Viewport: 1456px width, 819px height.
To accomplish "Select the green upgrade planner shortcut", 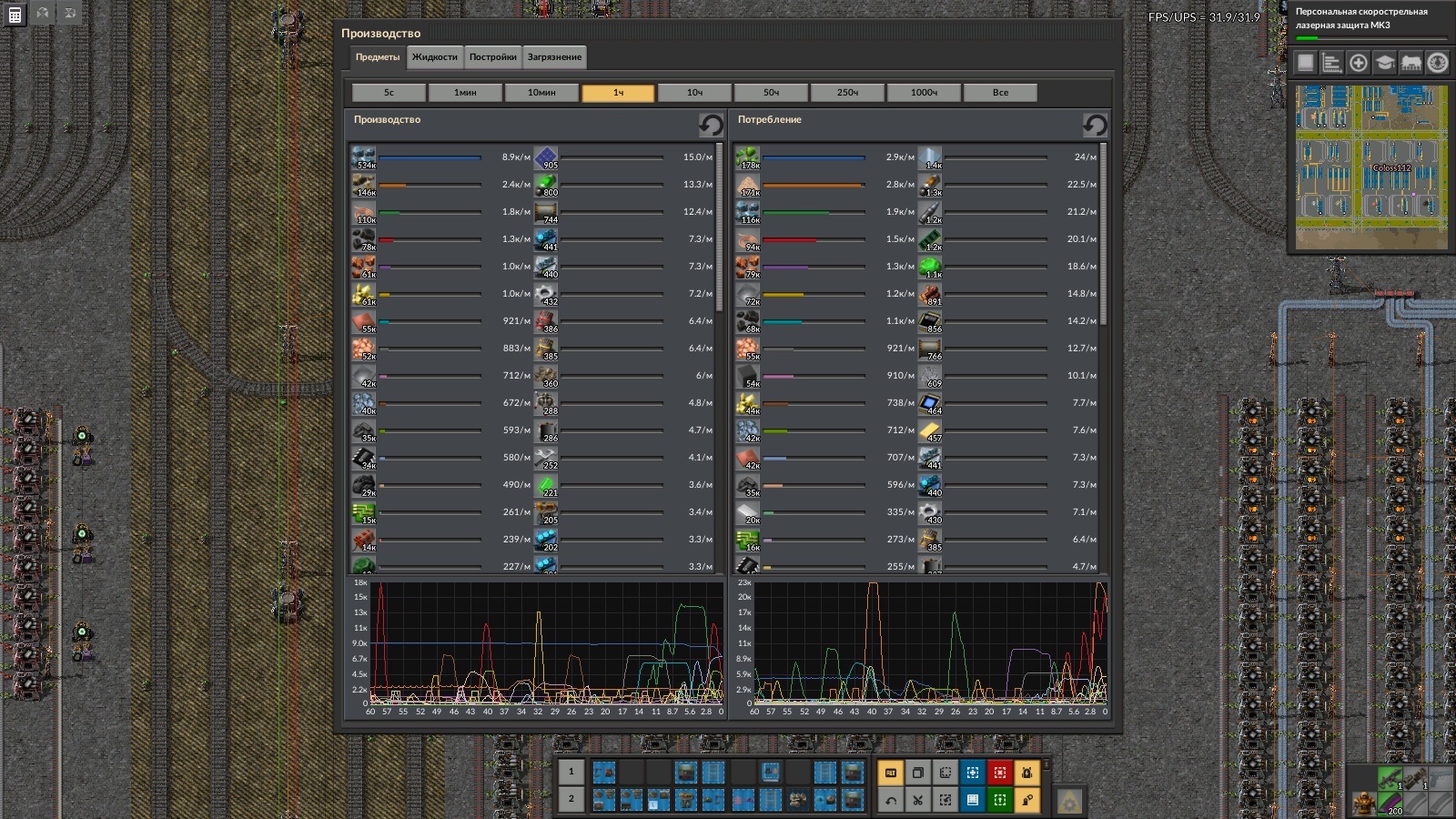I will [x=999, y=800].
